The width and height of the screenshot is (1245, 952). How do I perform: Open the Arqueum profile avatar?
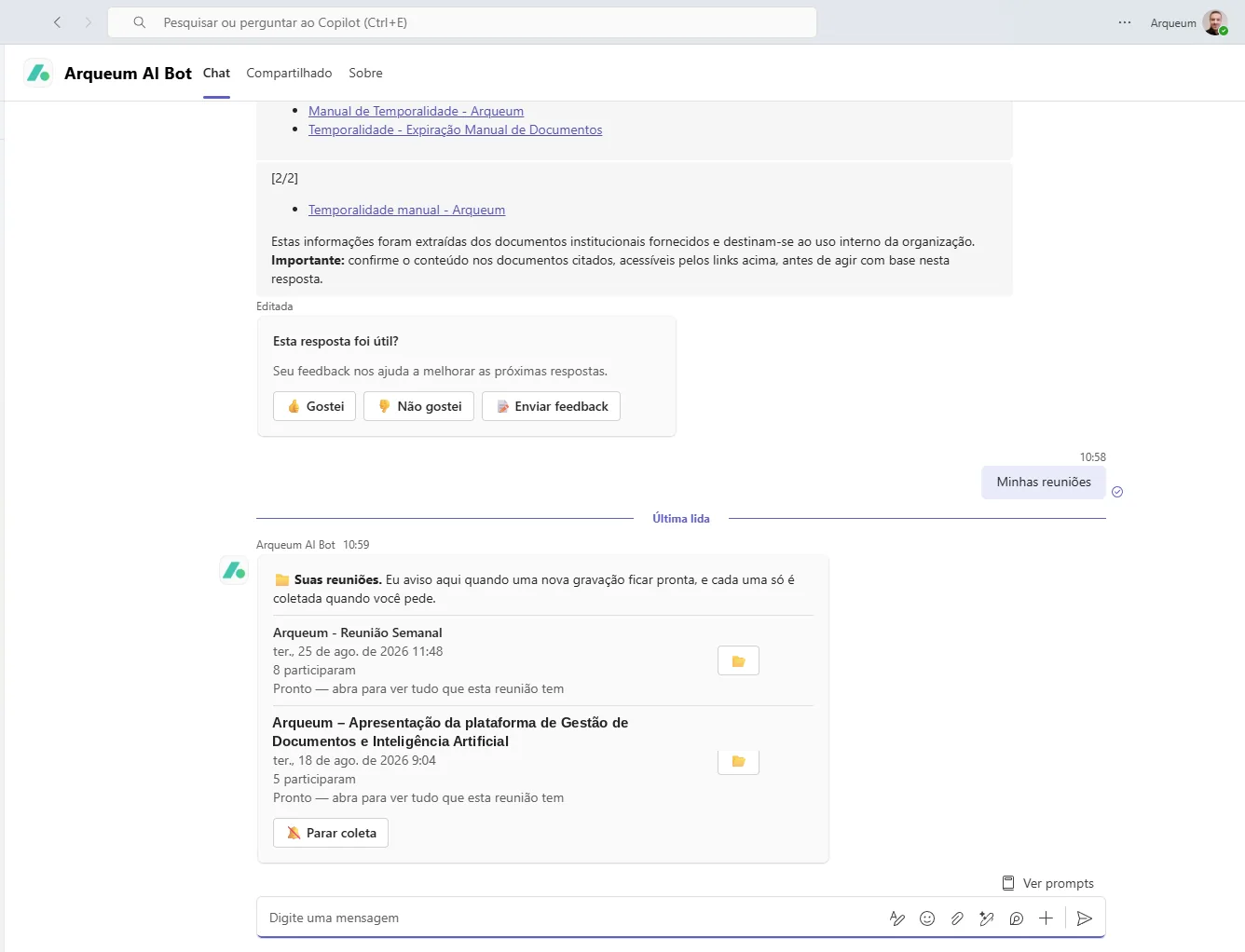pos(1215,22)
